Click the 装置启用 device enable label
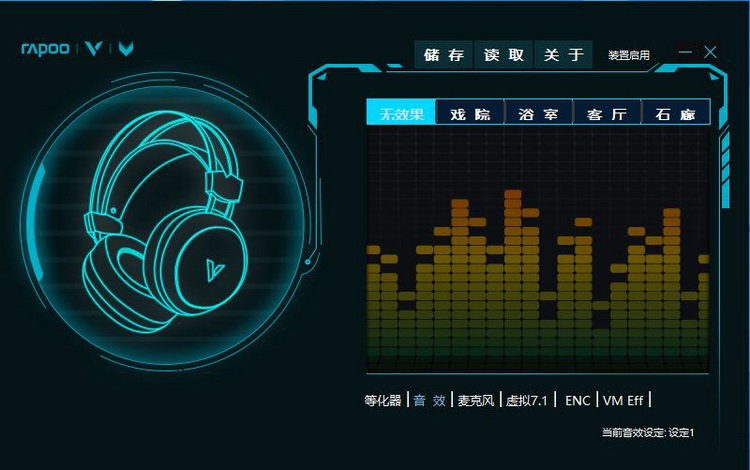This screenshot has height=470, width=750. tap(629, 55)
